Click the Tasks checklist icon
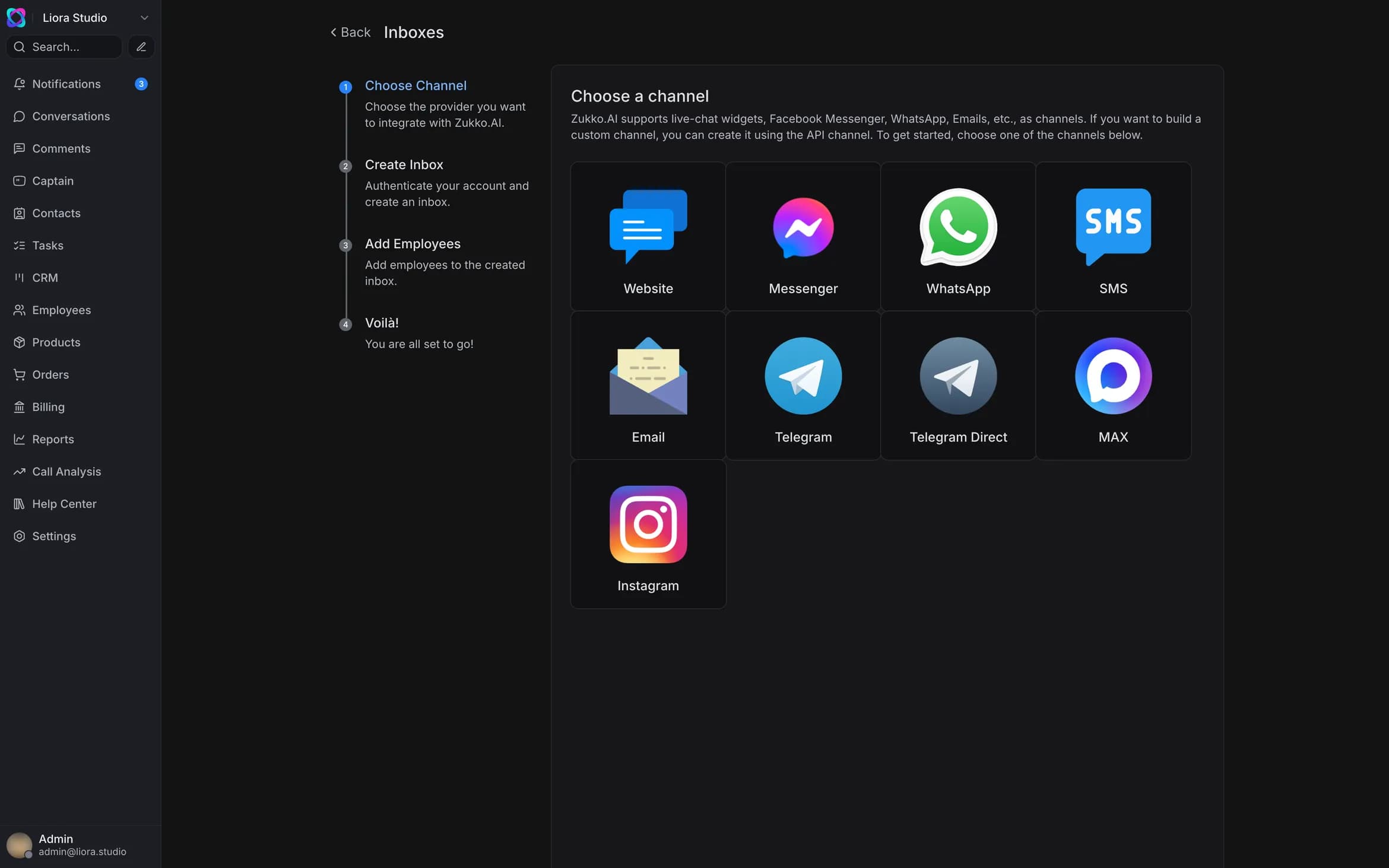This screenshot has height=868, width=1389. coord(20,246)
